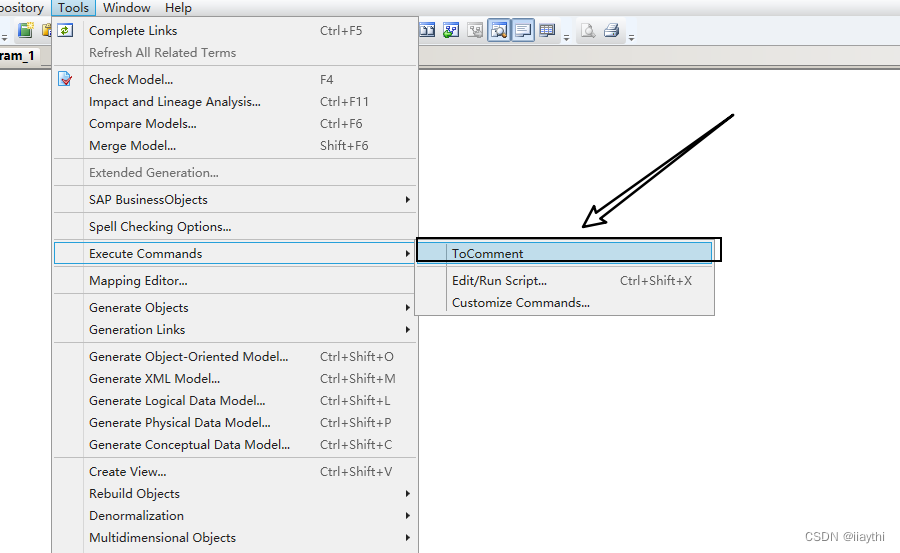Select ToComment from Execute Commands submenu
Image resolution: width=900 pixels, height=553 pixels.
coord(487,253)
